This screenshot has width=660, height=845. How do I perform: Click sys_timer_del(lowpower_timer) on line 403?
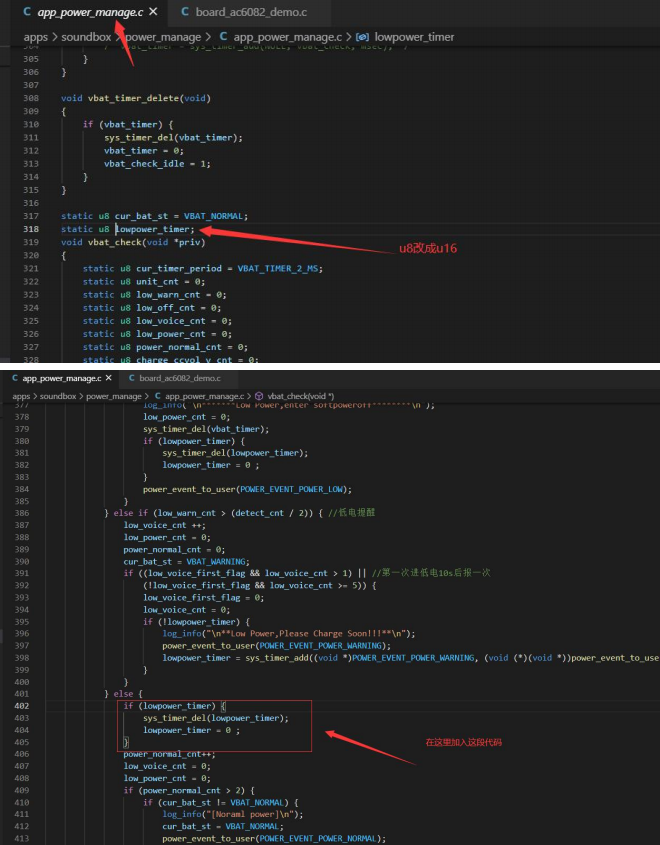pos(216,718)
